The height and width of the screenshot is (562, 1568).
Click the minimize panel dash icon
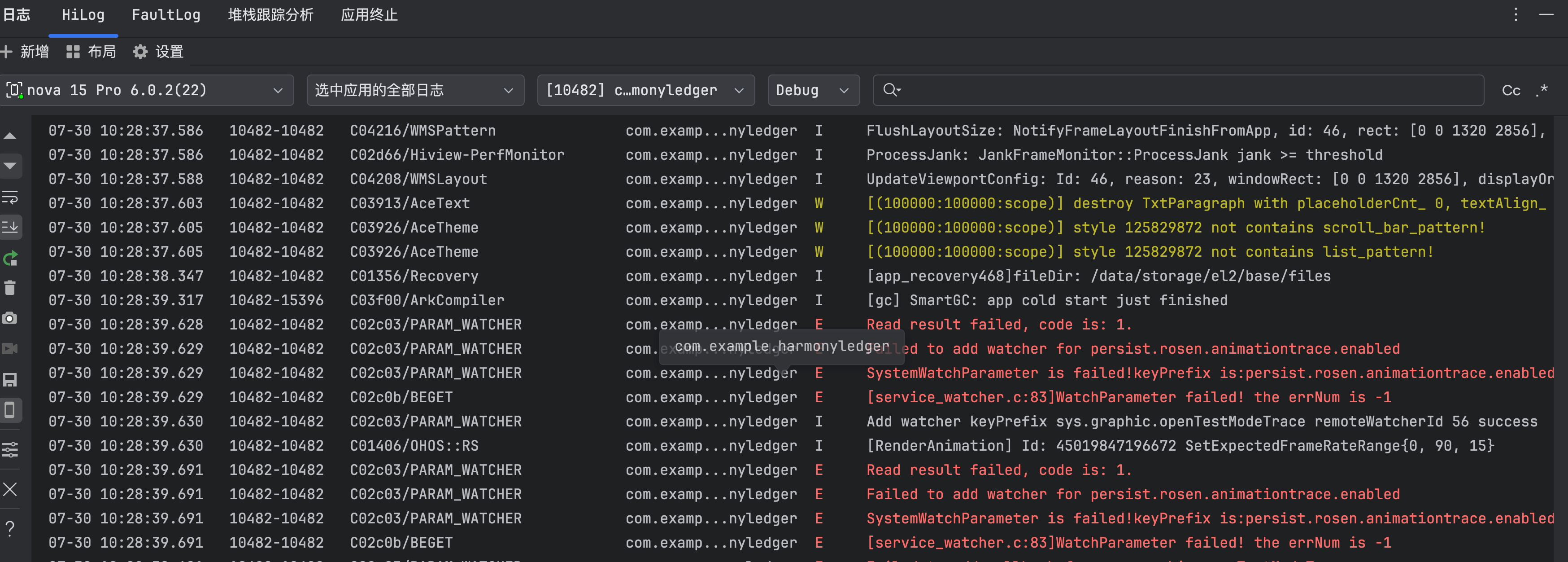[x=1546, y=15]
